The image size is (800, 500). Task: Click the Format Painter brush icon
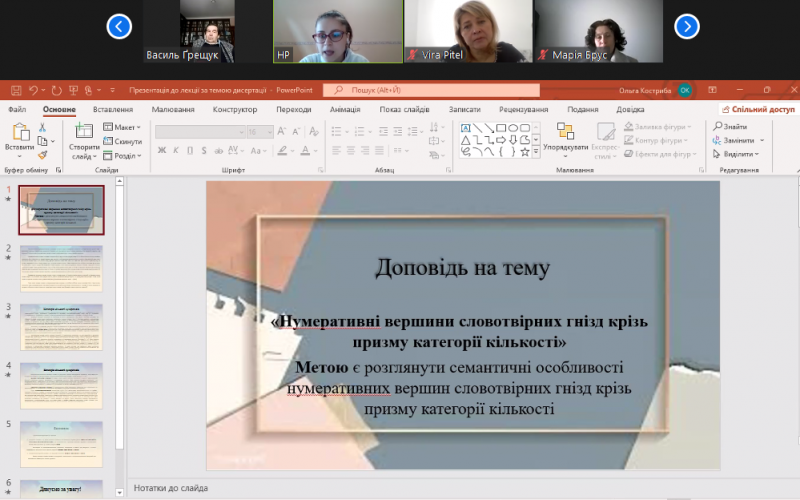[43, 155]
